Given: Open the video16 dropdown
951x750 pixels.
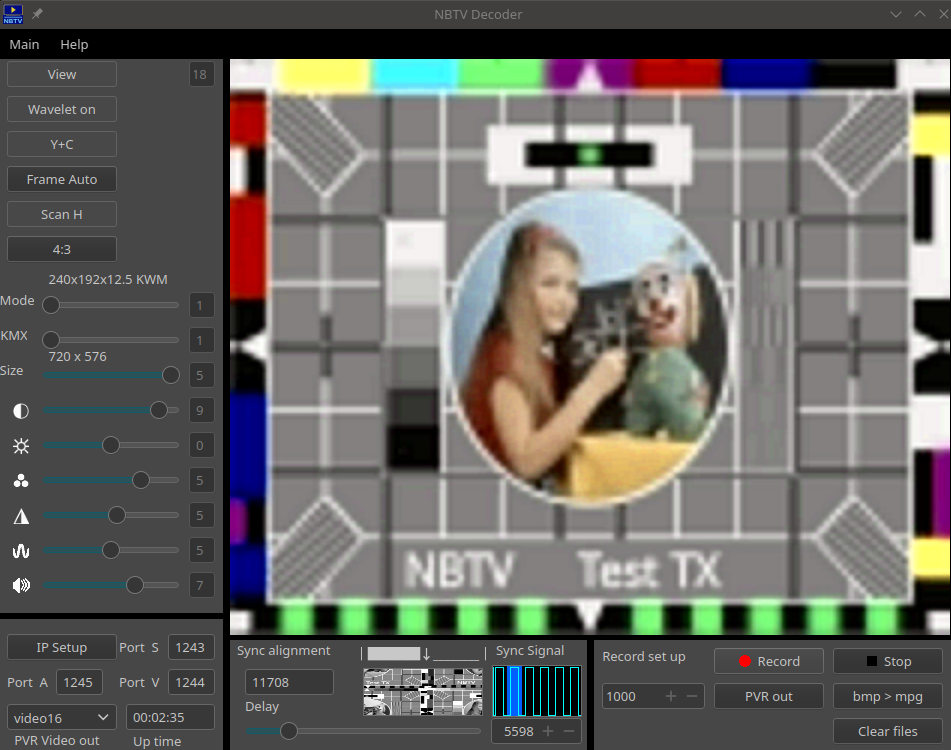Looking at the screenshot, I should [x=62, y=718].
